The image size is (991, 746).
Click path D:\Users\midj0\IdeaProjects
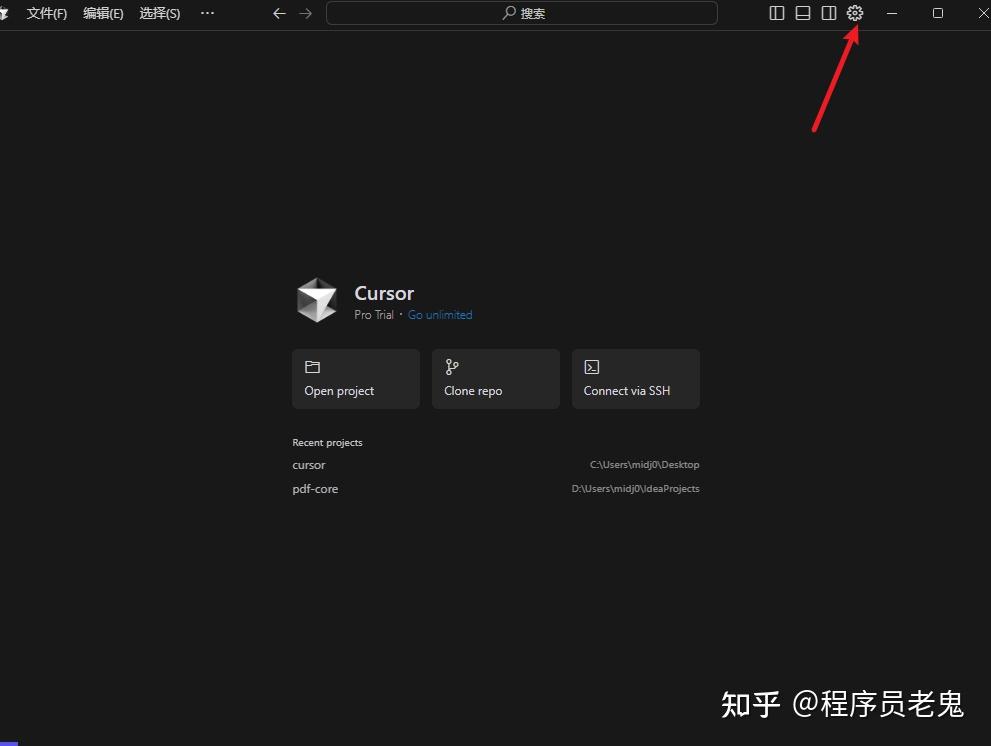(x=635, y=489)
